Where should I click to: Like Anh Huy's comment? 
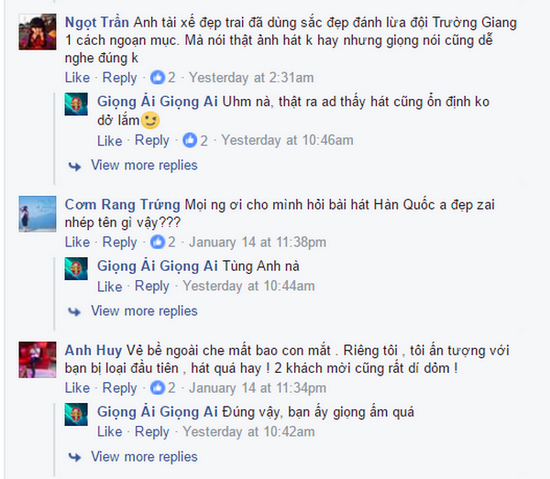(x=77, y=388)
